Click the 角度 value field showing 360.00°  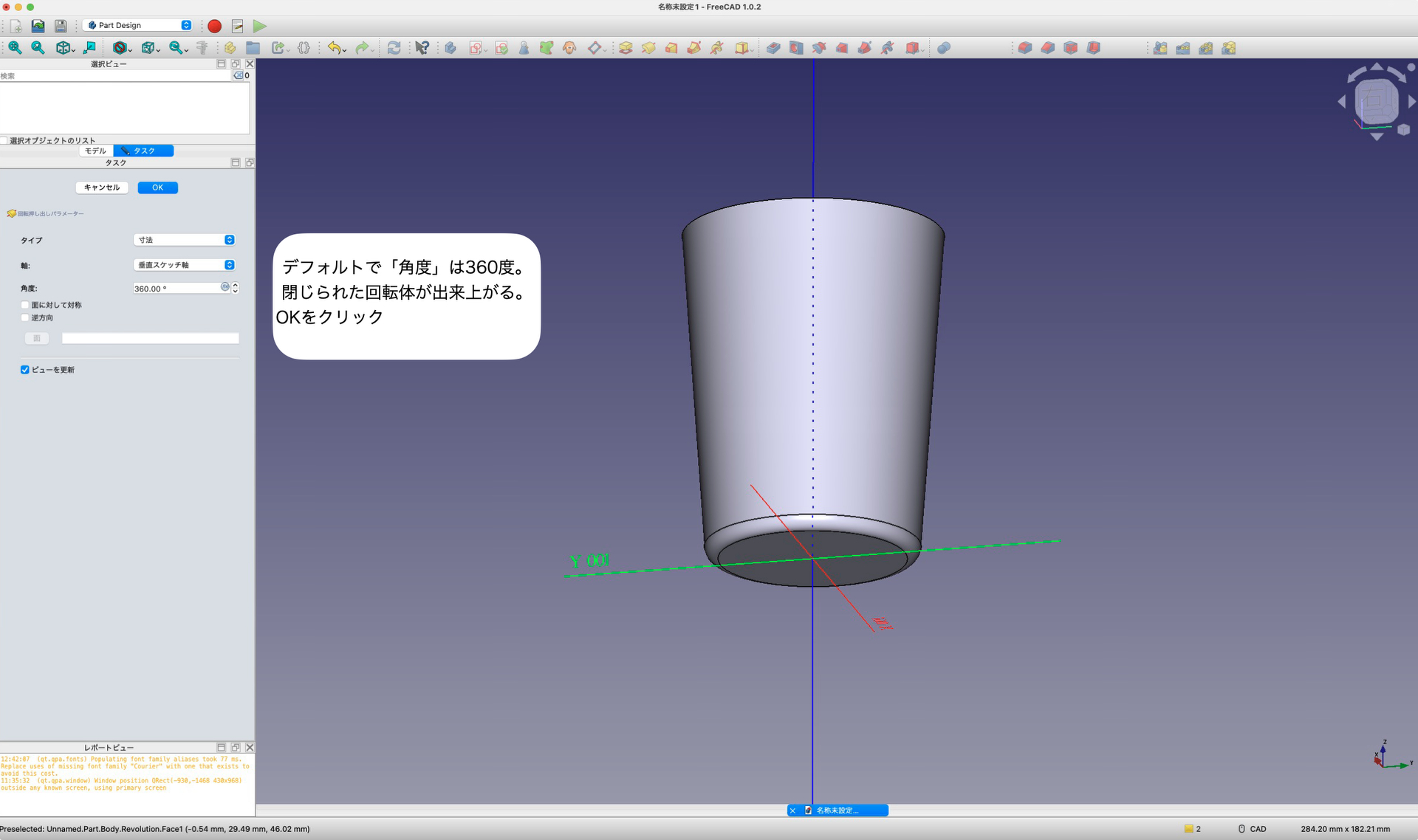[x=174, y=288]
